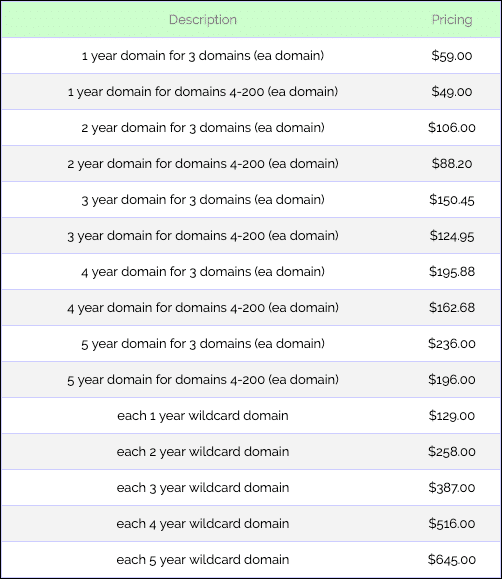The image size is (502, 579).
Task: Click the $106.00 price
Action: (x=452, y=128)
